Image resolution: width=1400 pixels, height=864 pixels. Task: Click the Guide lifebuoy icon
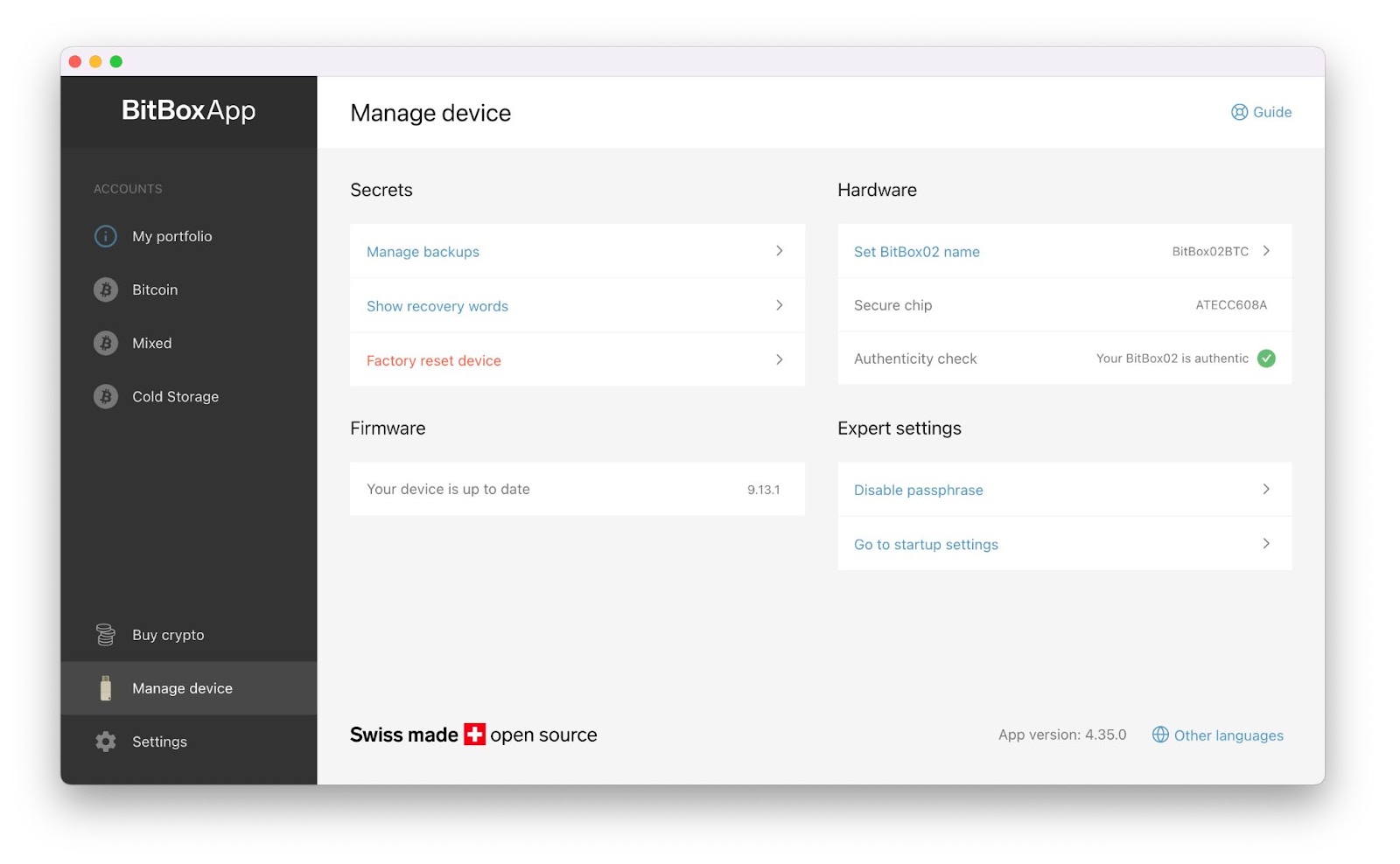(1239, 112)
